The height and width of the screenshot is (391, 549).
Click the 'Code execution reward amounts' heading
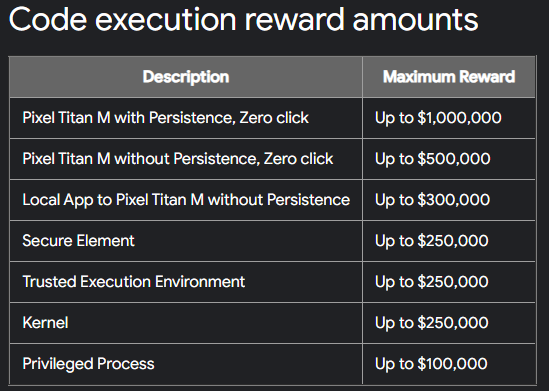243,20
